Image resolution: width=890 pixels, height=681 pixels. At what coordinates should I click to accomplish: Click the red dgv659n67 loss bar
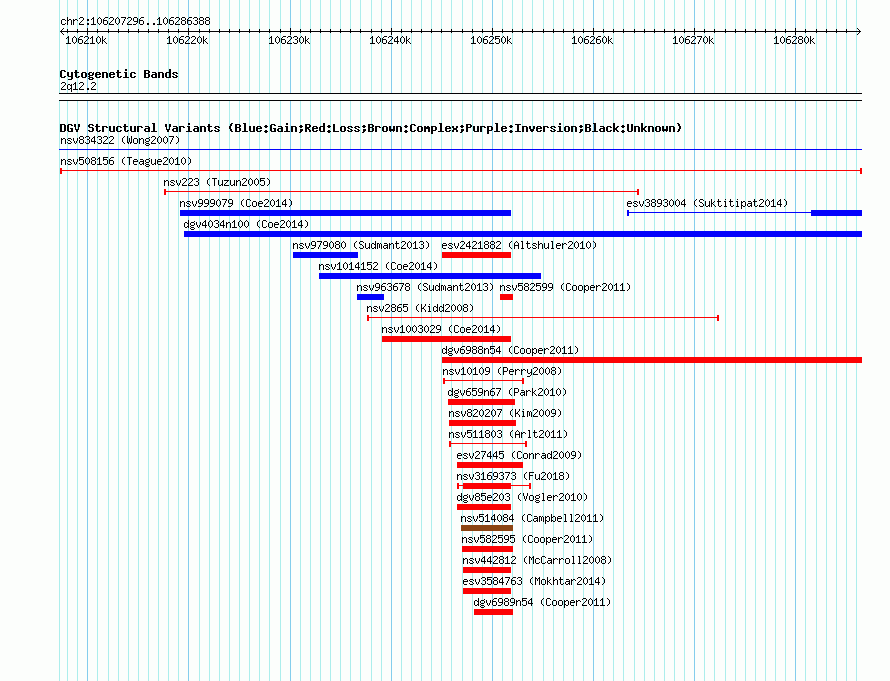point(481,402)
